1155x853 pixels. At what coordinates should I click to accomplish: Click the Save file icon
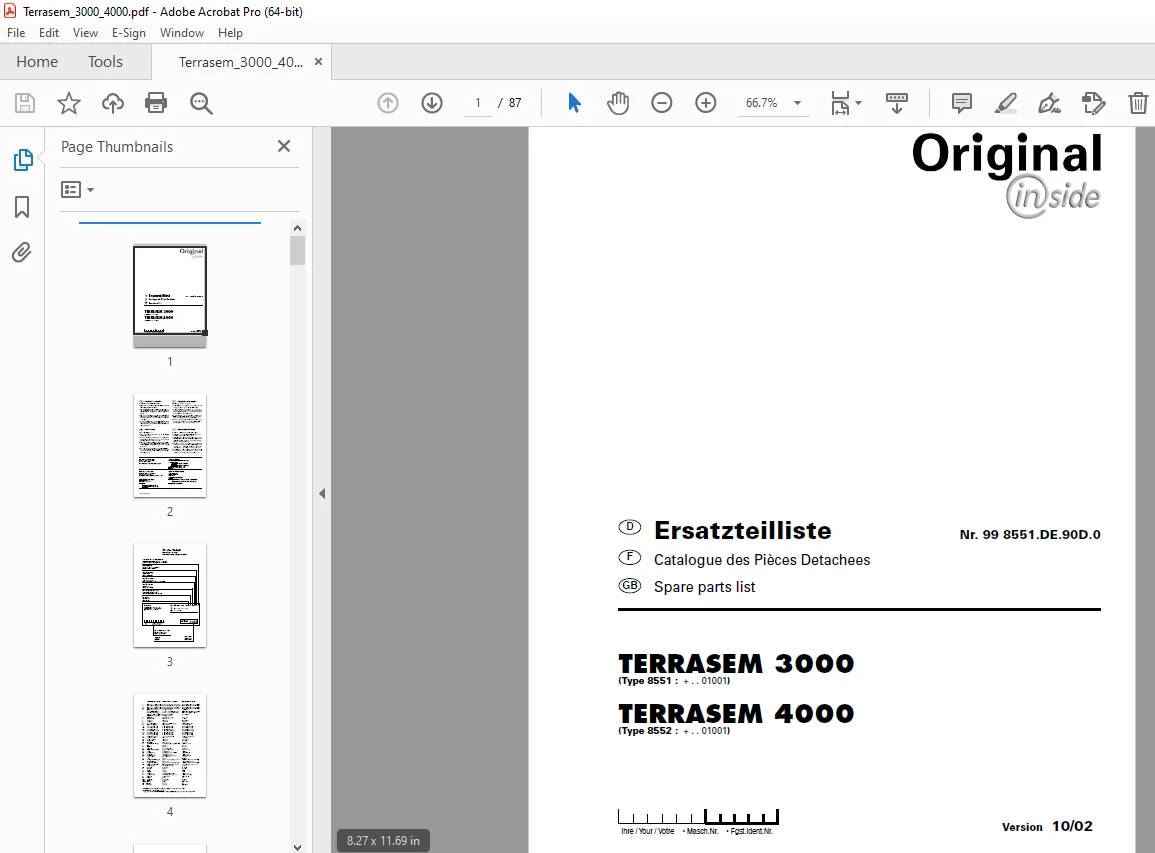(25, 103)
